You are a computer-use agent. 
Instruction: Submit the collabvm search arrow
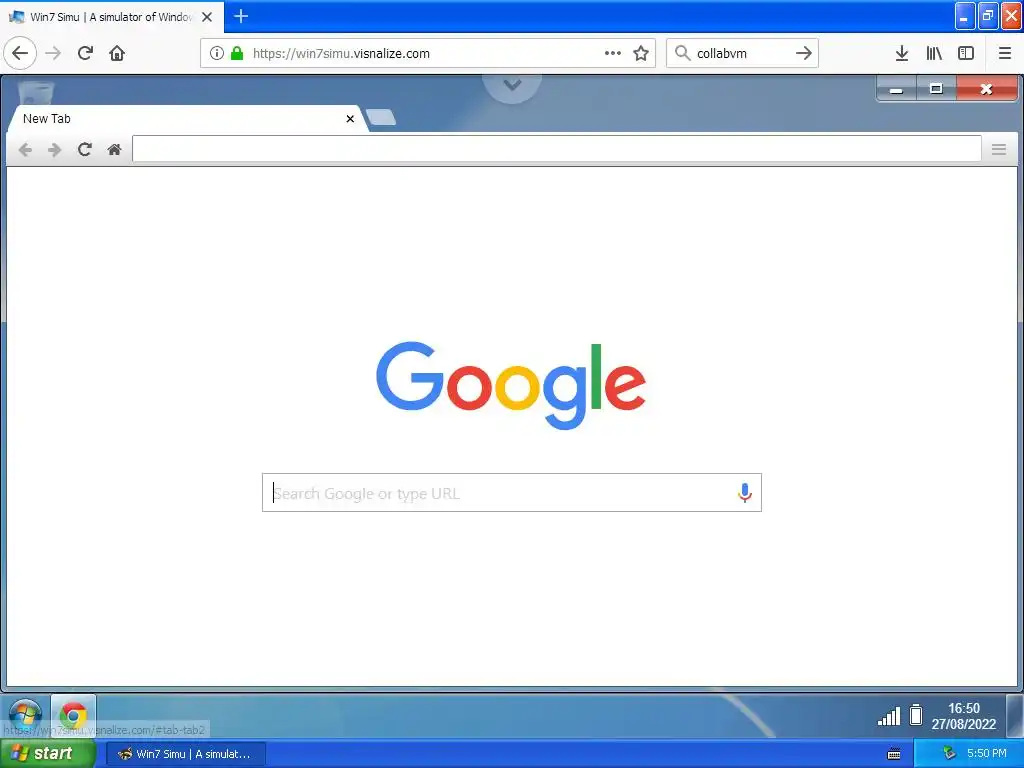pos(804,53)
